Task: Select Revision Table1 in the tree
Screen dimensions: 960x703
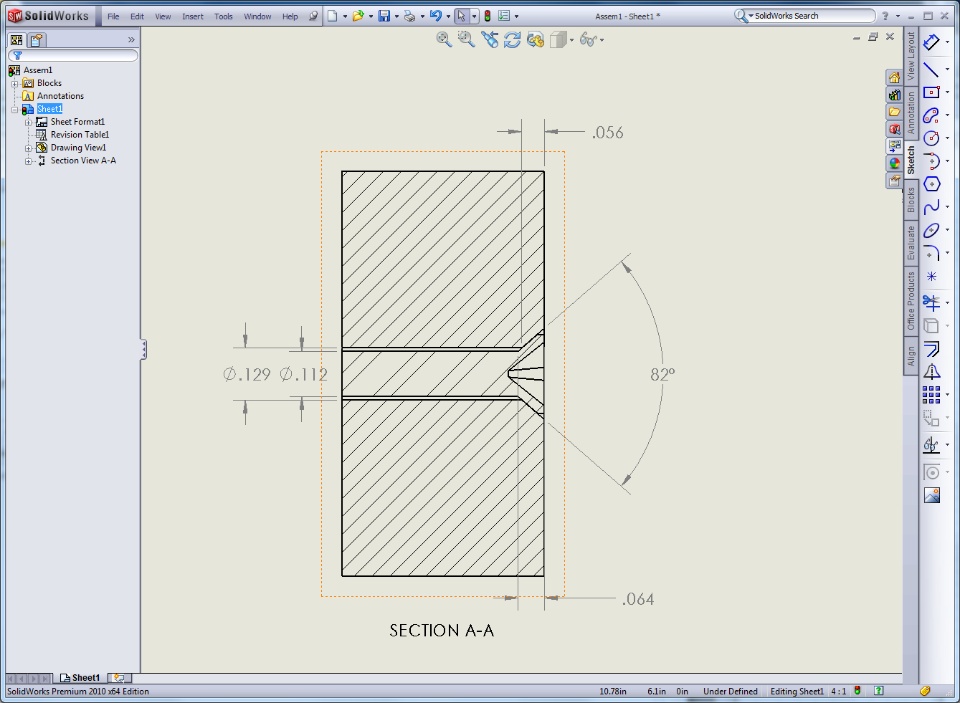Action: (80, 135)
